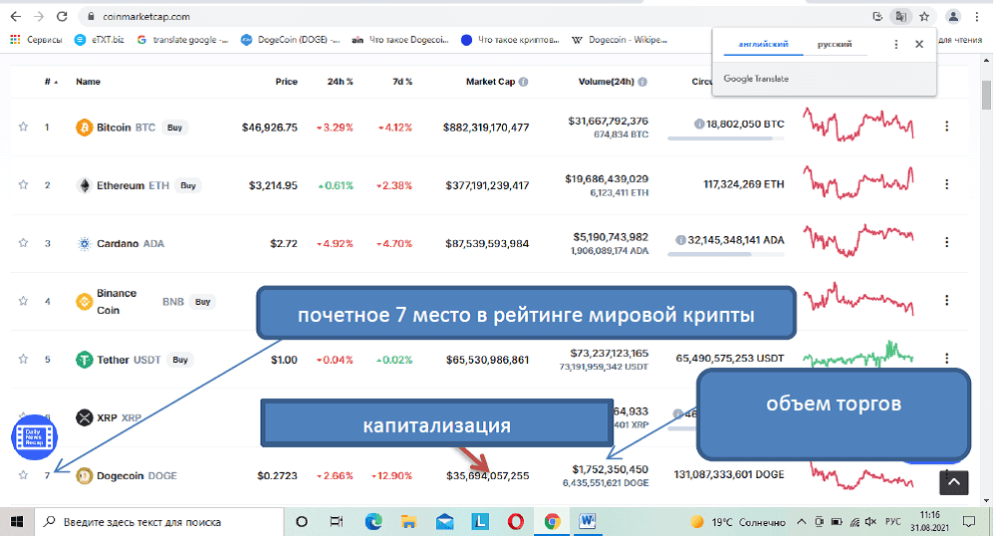This screenshot has width=1000, height=538.
Task: Open translate popup options menu
Action: (896, 45)
